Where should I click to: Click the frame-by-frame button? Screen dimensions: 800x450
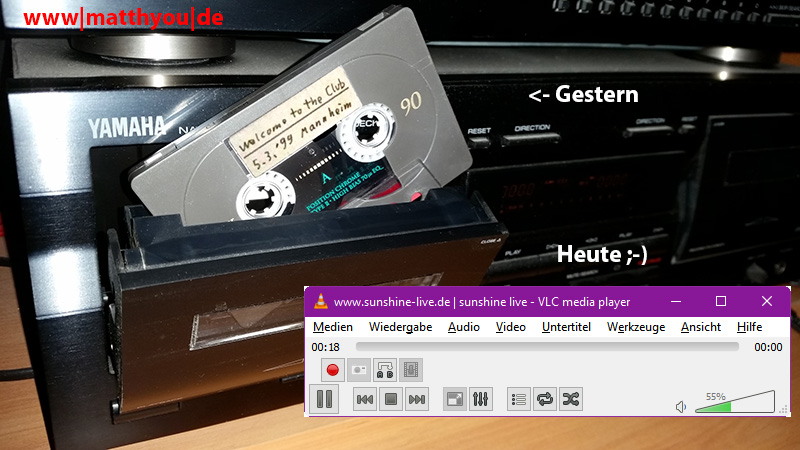coord(411,370)
